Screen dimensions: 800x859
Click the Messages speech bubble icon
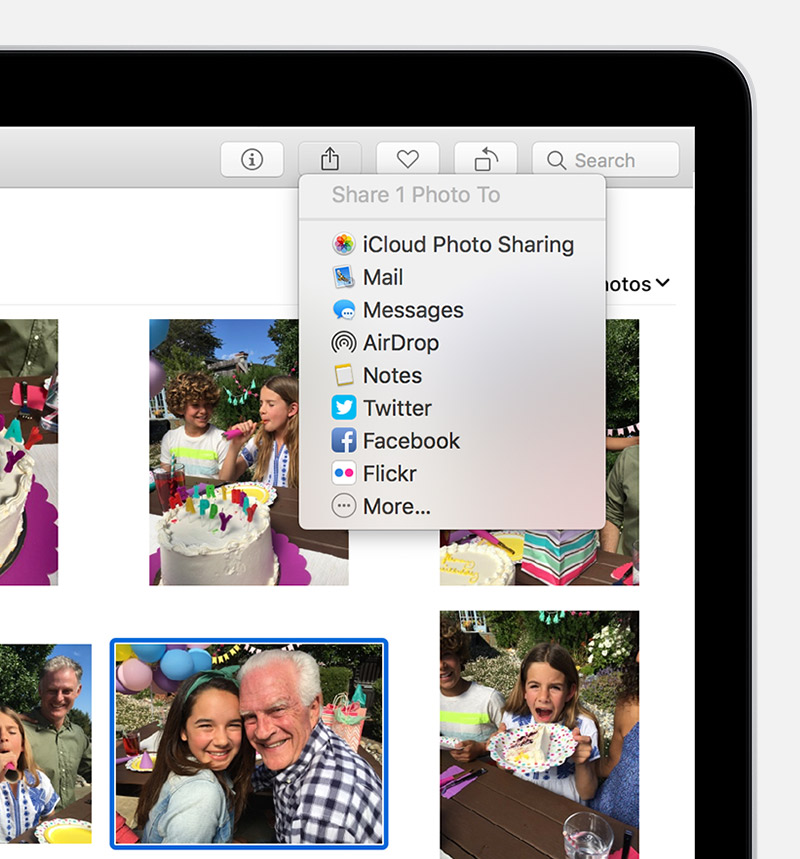click(344, 310)
